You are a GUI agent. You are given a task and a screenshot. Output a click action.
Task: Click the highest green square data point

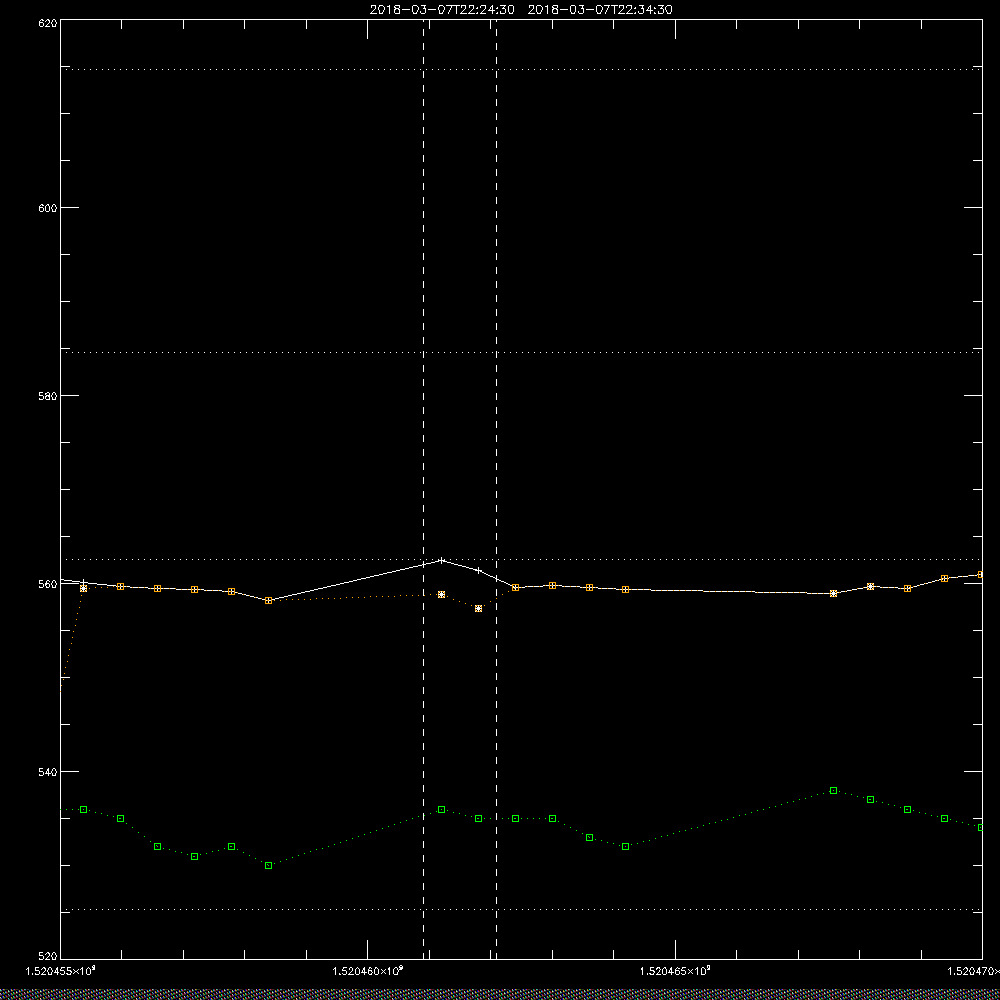point(834,791)
